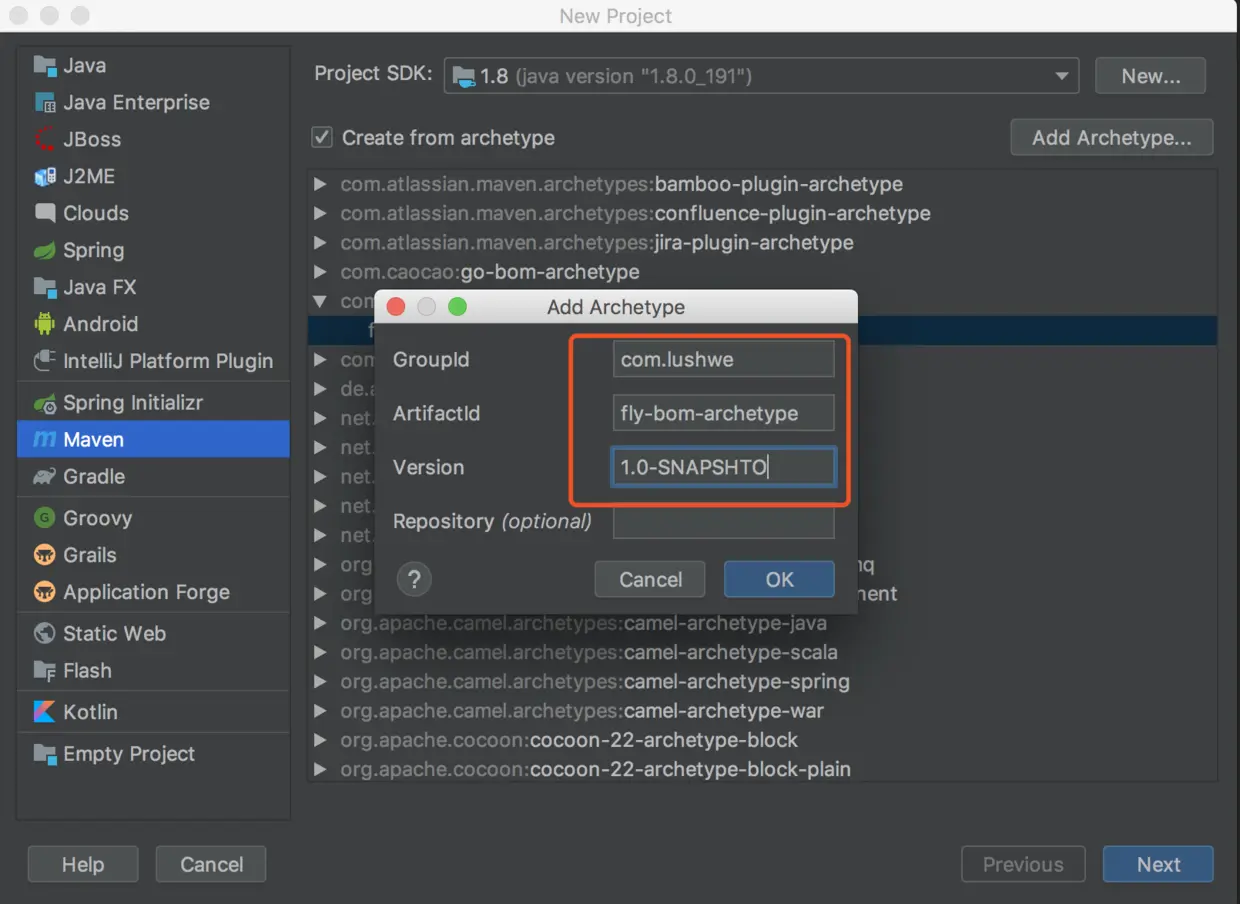Viewport: 1240px width, 904px height.
Task: Expand bamboo-plugin-archetype tree node
Action: pyautogui.click(x=320, y=184)
